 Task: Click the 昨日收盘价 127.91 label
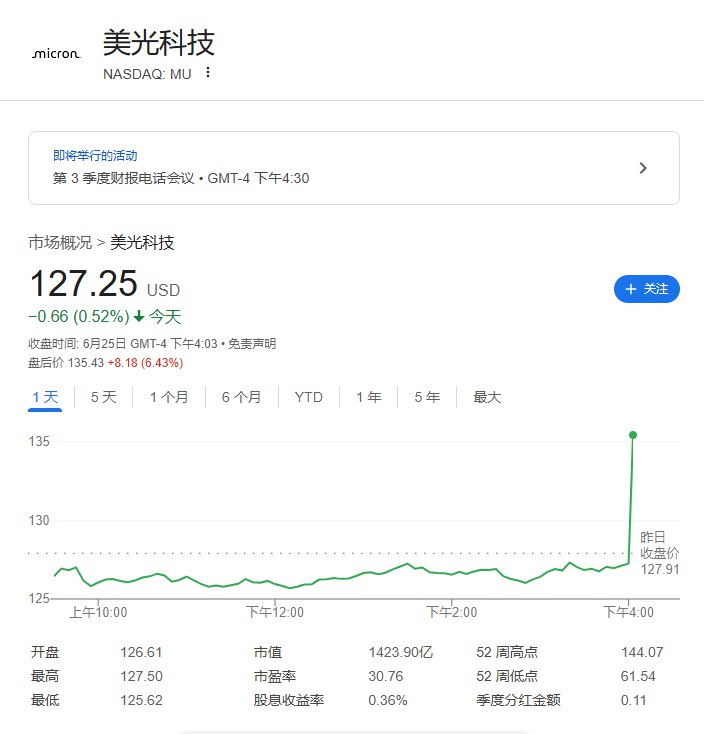pos(660,553)
